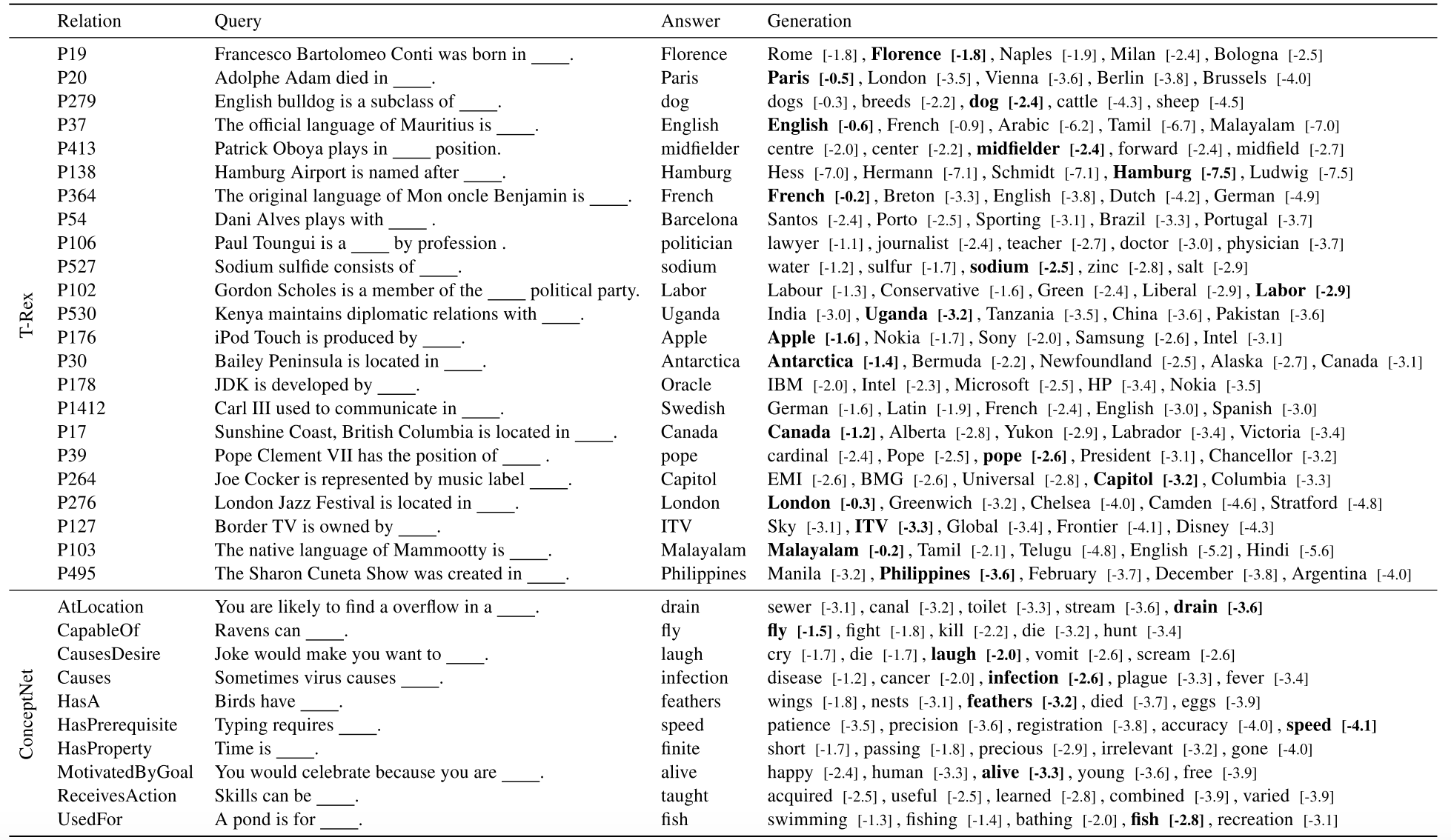Click generation 'Manila' in the P495 row
This screenshot has width=1451, height=840.
click(x=794, y=574)
